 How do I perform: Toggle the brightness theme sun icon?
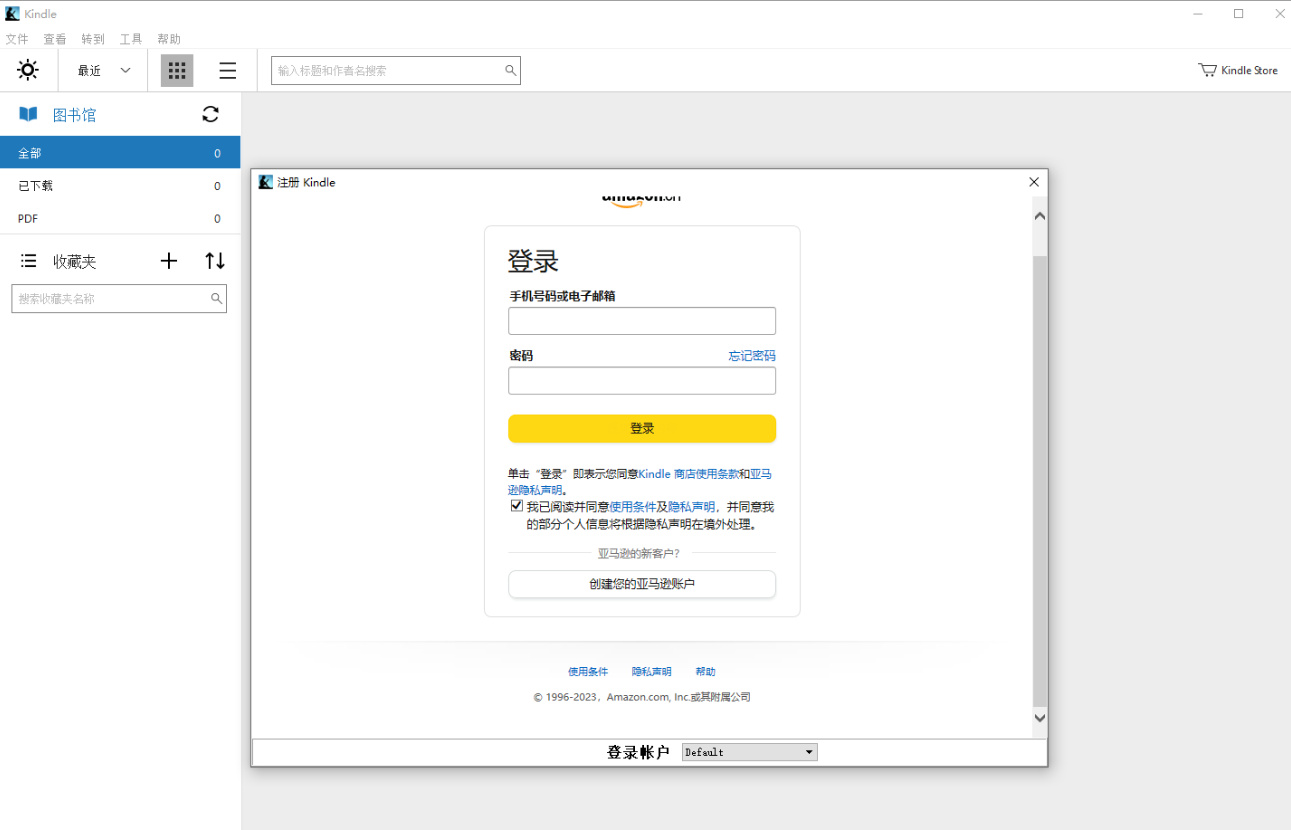[x=28, y=70]
